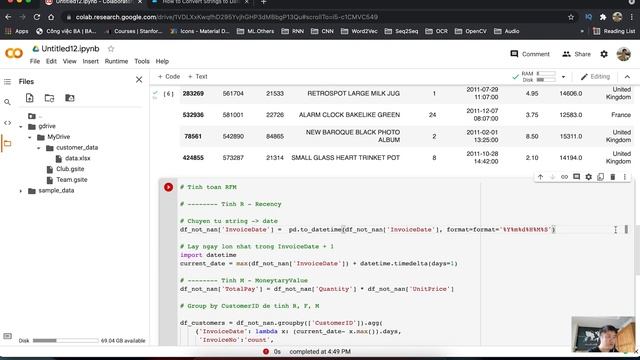This screenshot has width=640, height=360.
Task: Go back in browser history
Action: (x=8, y=17)
